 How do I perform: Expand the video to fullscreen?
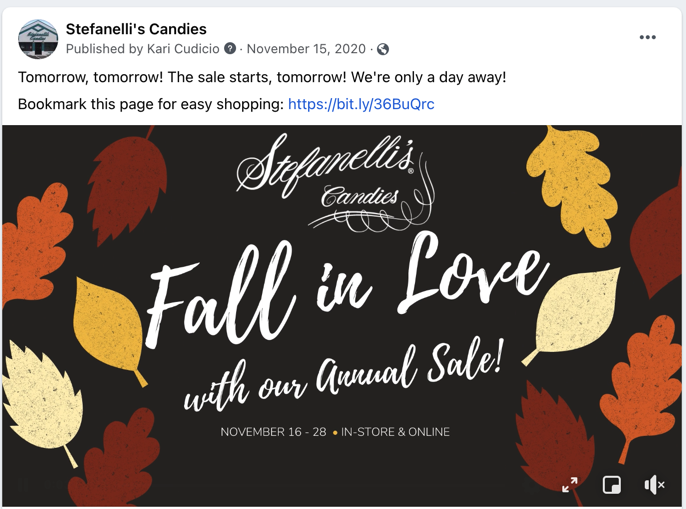click(570, 485)
